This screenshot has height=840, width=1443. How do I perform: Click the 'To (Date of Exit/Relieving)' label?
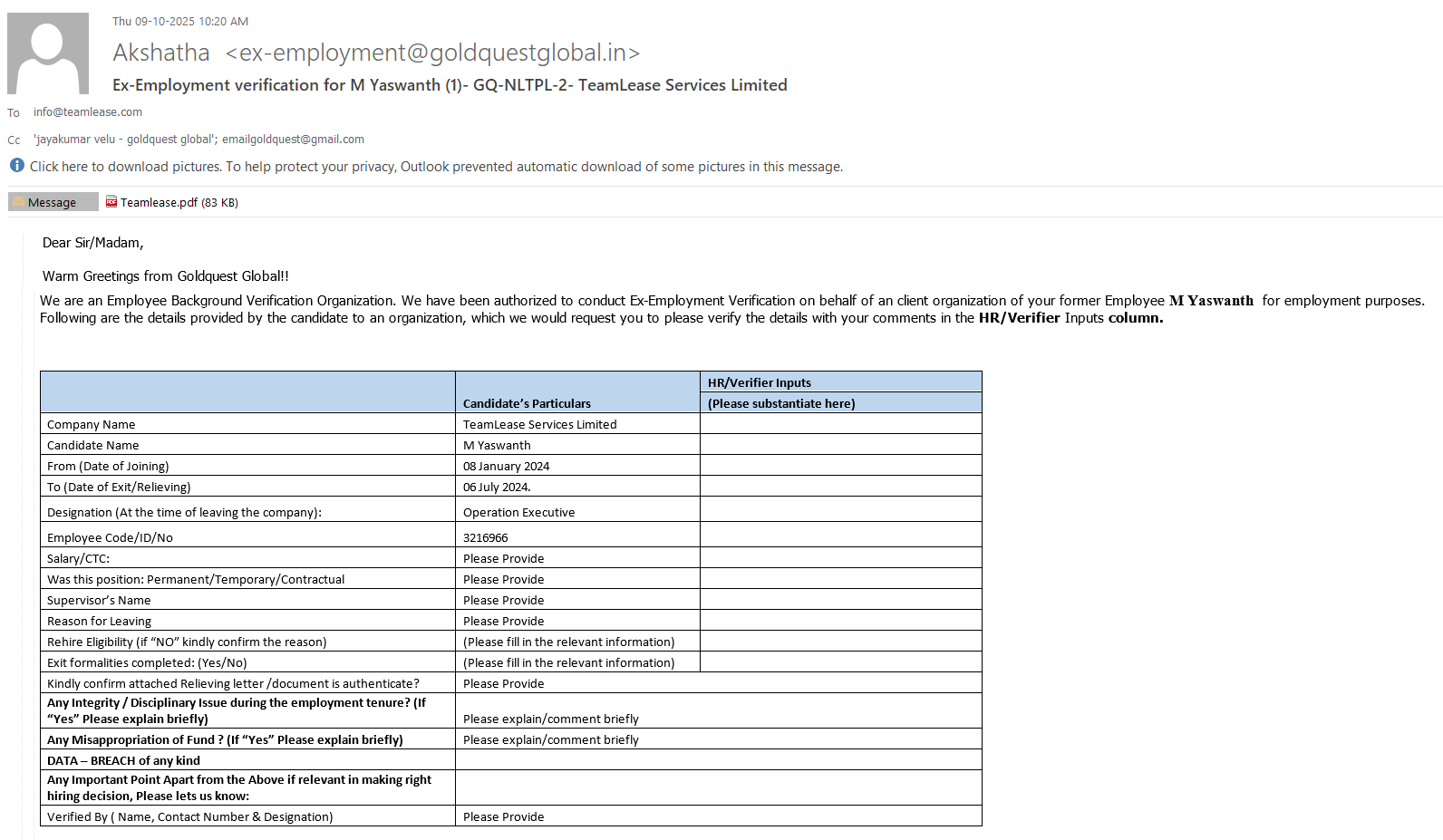[119, 487]
